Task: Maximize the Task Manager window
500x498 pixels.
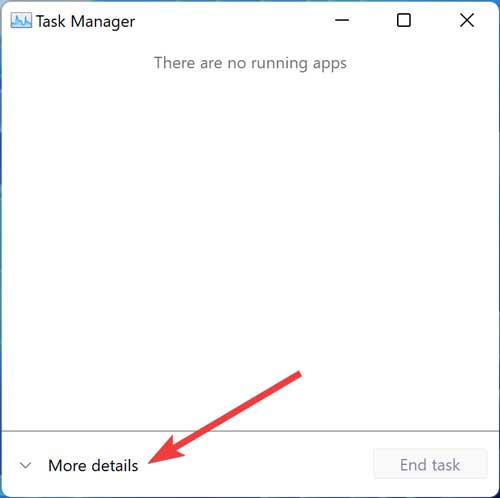Action: tap(404, 20)
